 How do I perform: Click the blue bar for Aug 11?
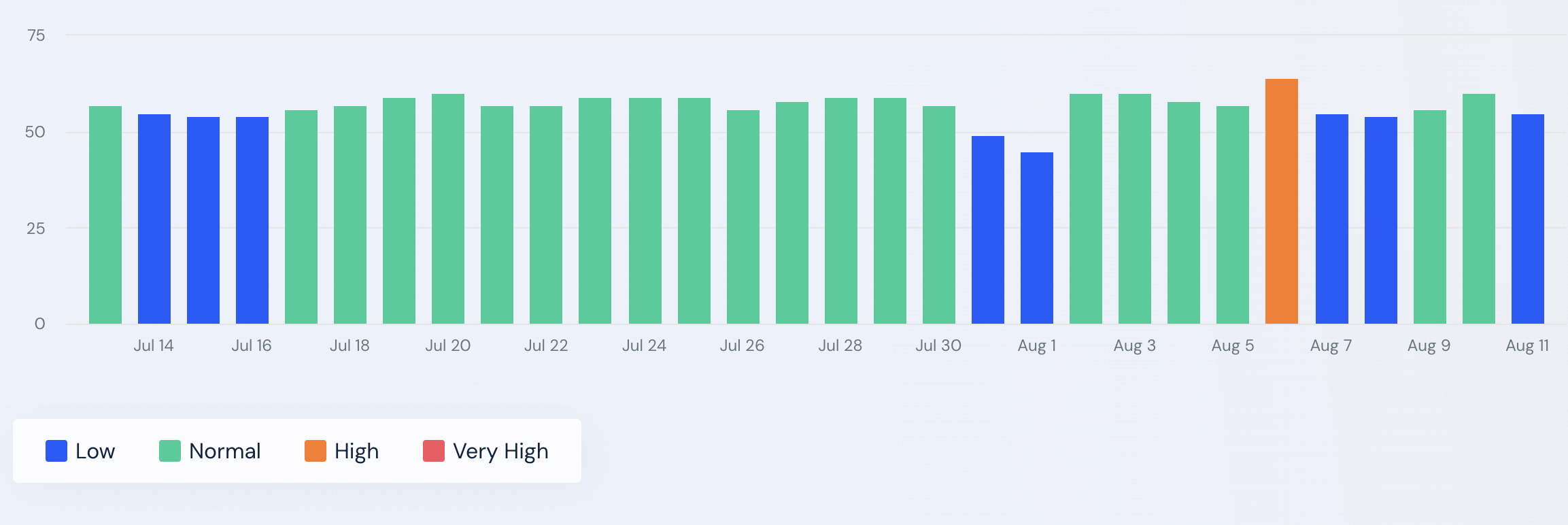1528,219
